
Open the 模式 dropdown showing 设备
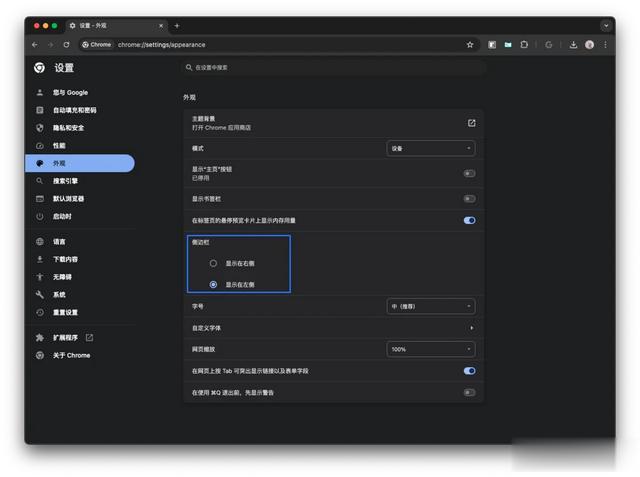coord(431,148)
